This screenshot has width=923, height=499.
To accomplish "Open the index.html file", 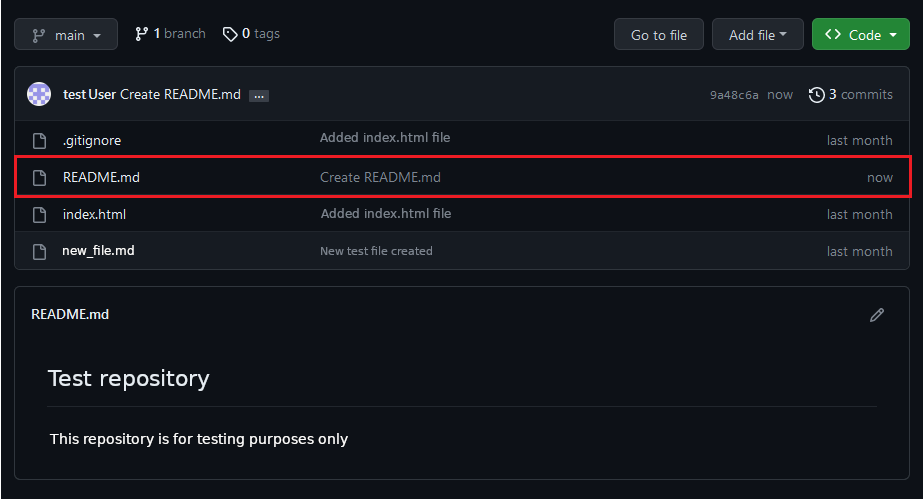I will pos(94,214).
